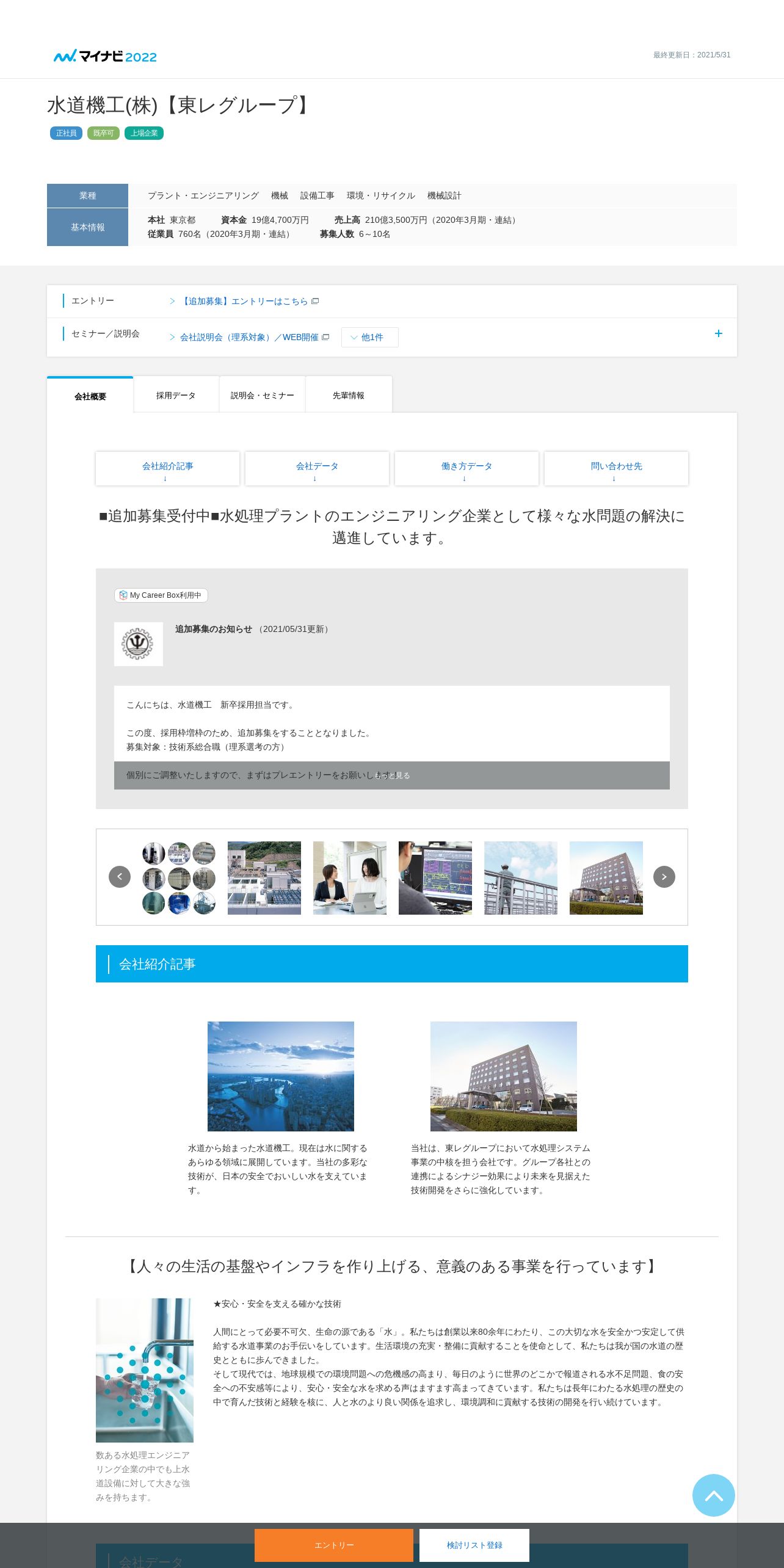784x1568 pixels.
Task: Click the headquarters building article image
Action: click(504, 1076)
